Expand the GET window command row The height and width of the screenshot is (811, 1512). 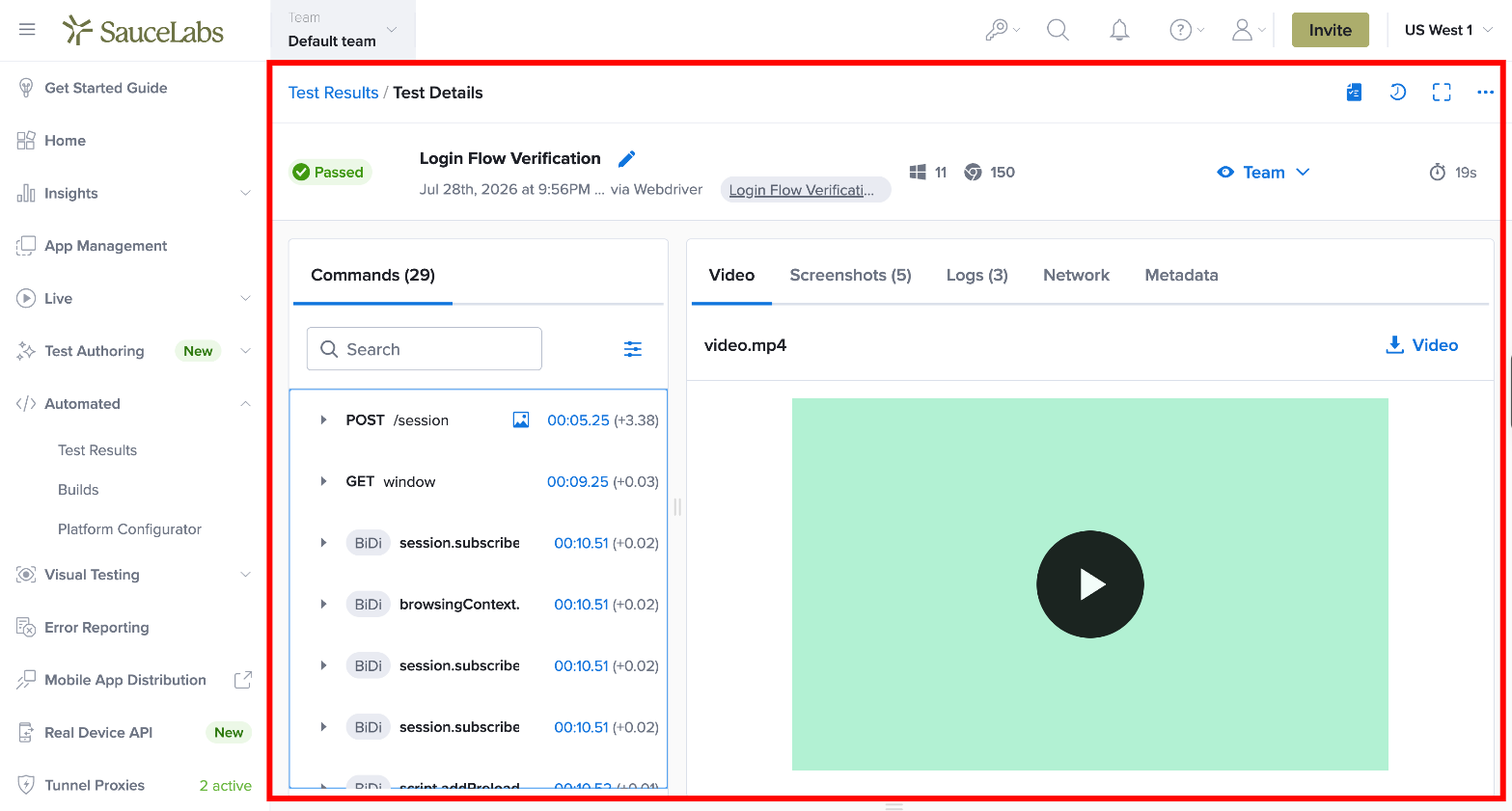(x=323, y=481)
